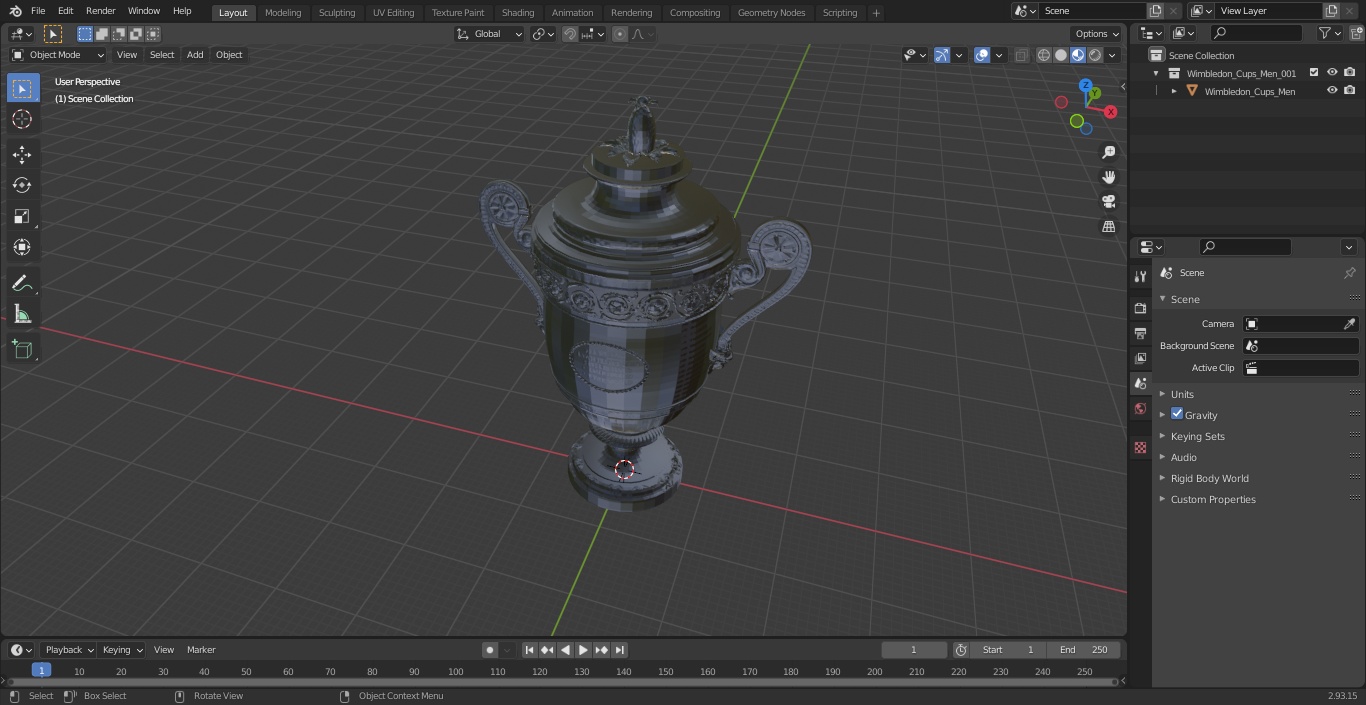Exclude Wimbledon_Cups_Men_001 collection checkbox

pos(1314,72)
